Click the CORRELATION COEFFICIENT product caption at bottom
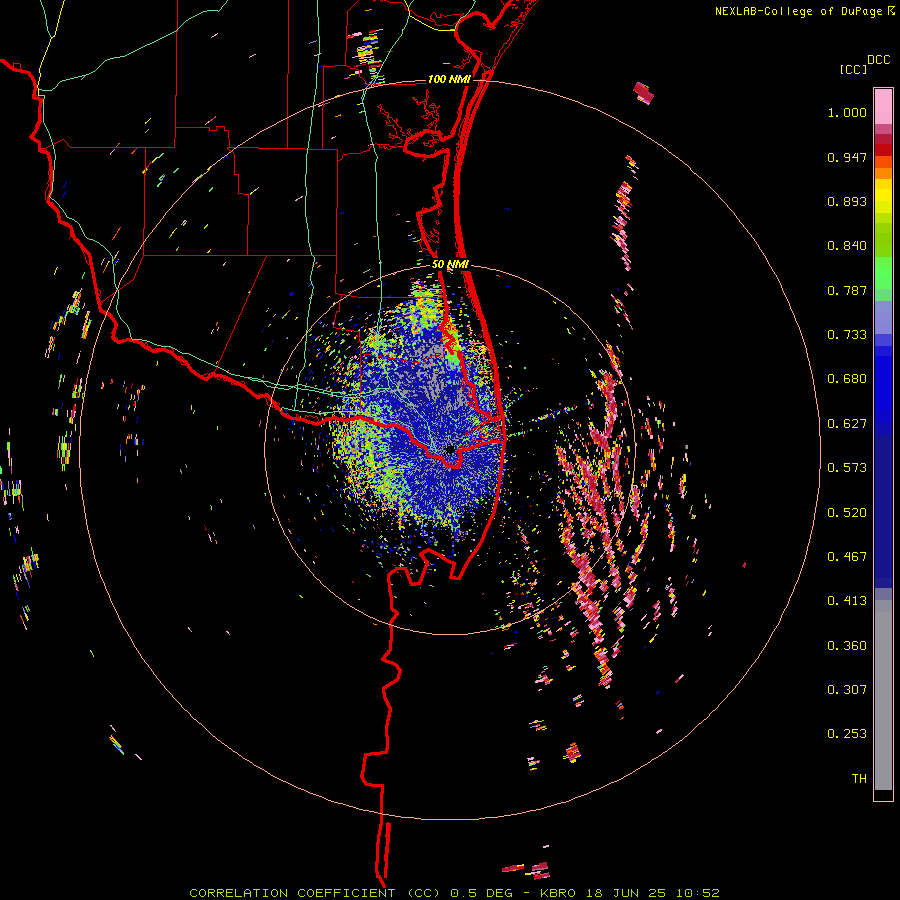 pos(454,893)
